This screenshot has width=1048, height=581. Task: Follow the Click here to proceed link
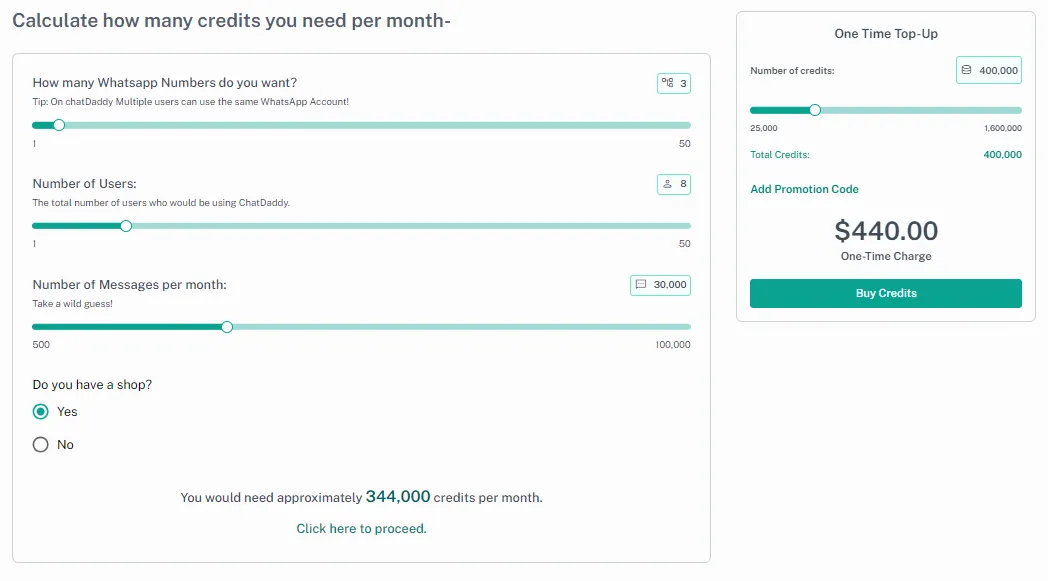tap(361, 528)
